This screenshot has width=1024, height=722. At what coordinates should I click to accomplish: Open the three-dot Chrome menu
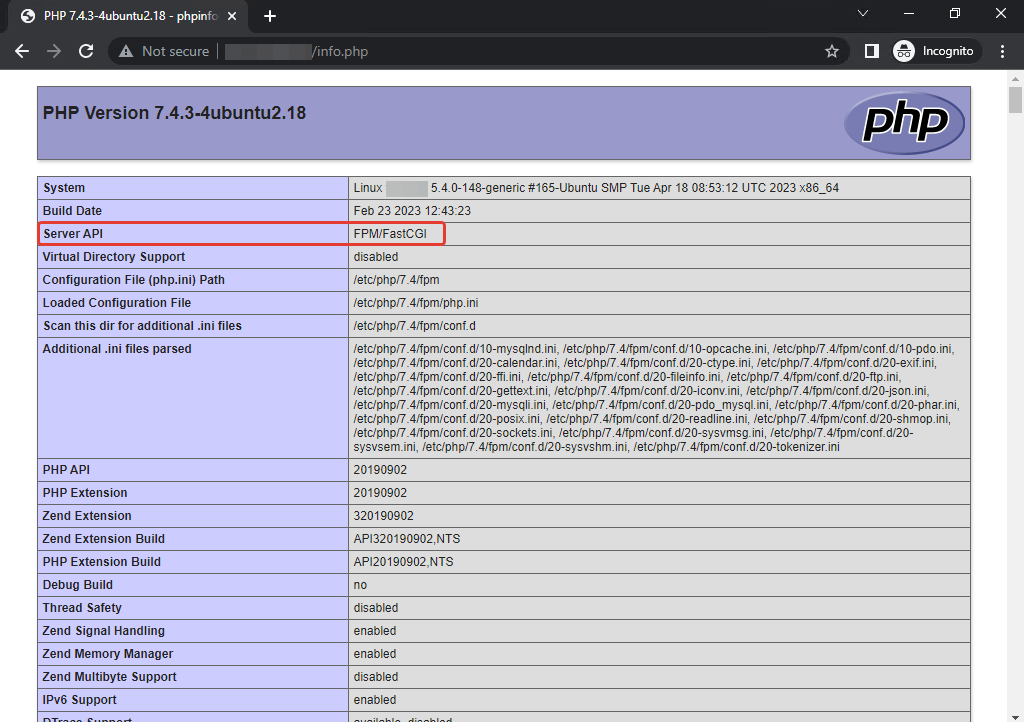point(1003,50)
